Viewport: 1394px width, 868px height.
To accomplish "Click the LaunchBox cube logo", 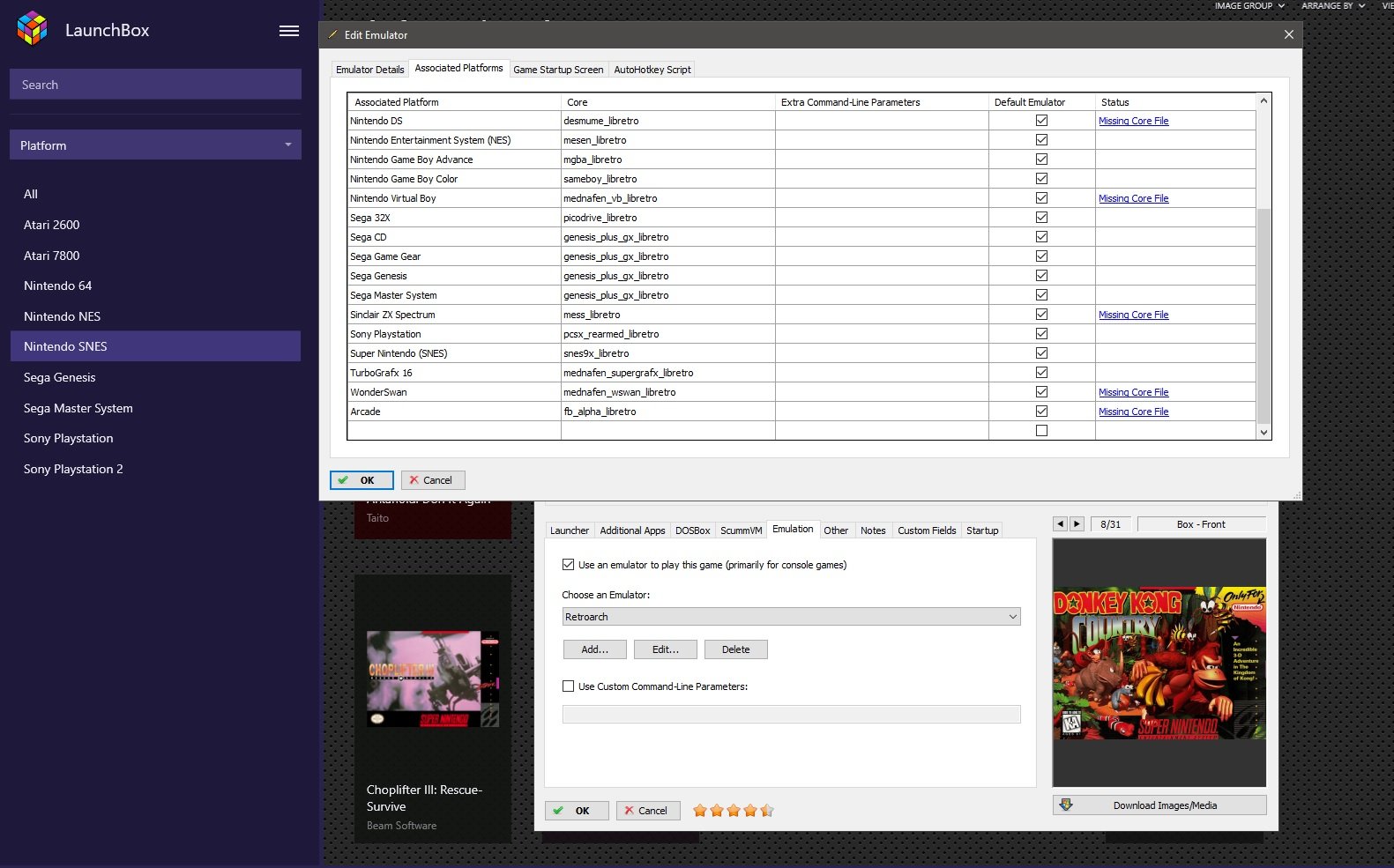I will click(x=33, y=29).
